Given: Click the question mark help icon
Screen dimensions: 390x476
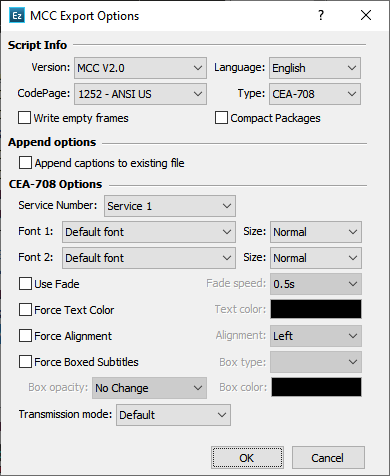Looking at the screenshot, I should click(321, 15).
